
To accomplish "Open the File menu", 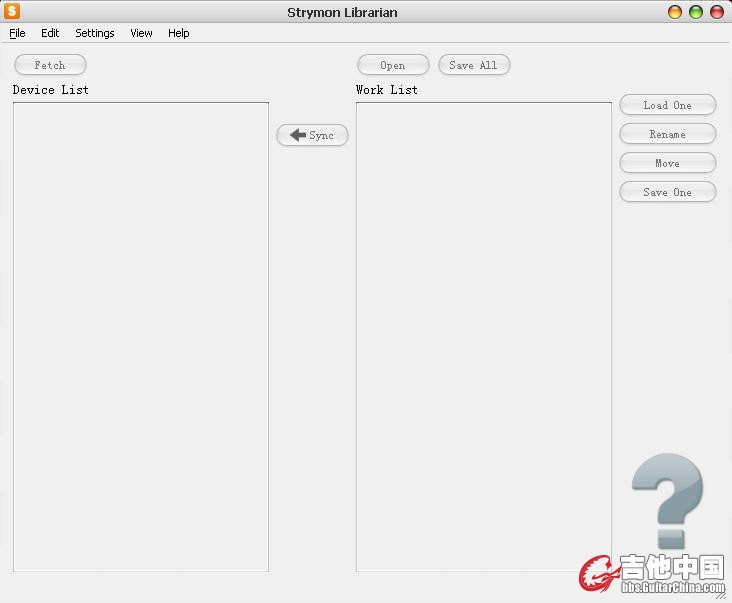I will [x=17, y=33].
